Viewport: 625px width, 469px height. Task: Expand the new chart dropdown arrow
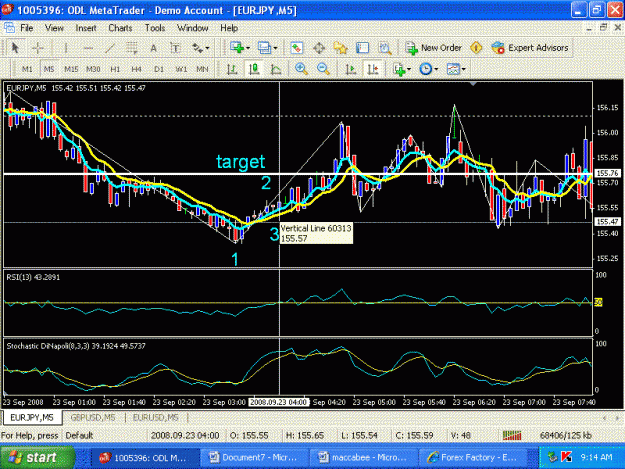coord(248,48)
